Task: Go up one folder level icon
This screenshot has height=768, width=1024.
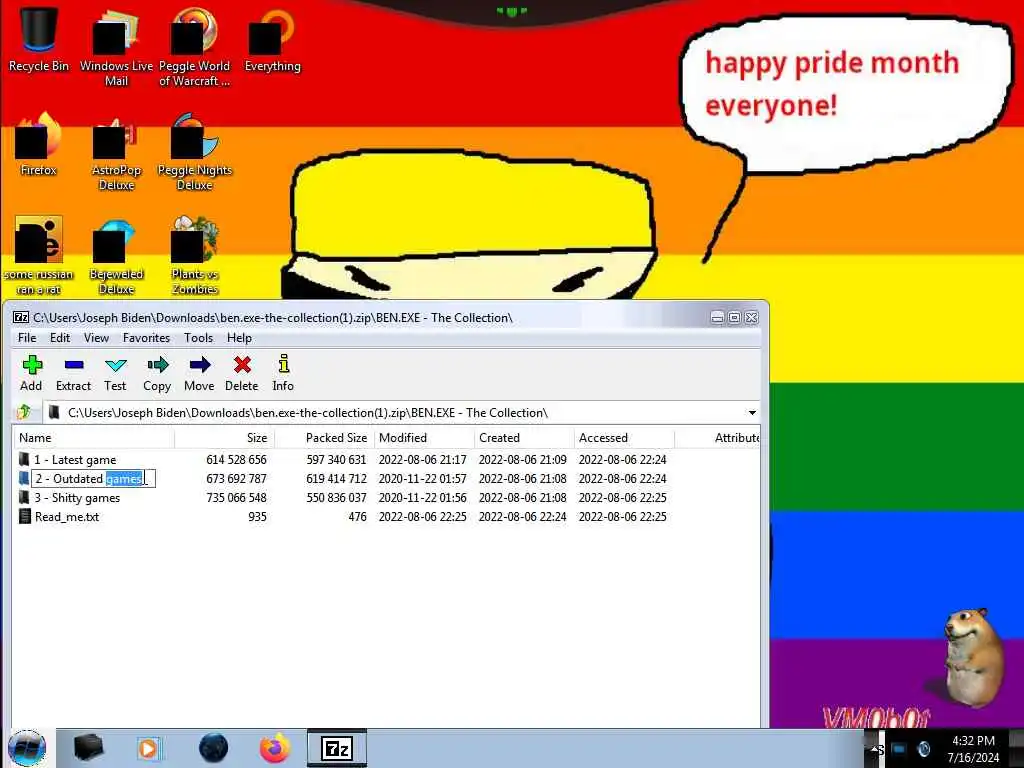Action: tap(25, 412)
